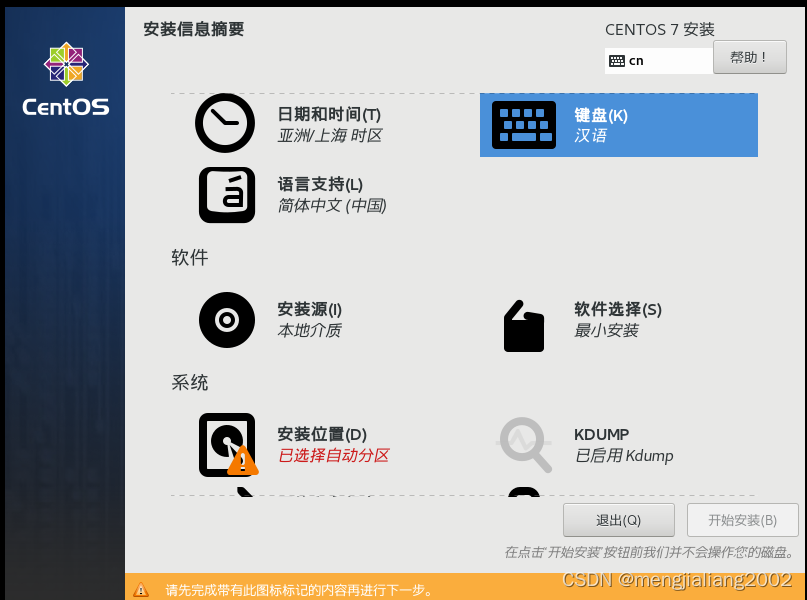This screenshot has height=600, width=807.
Task: Click the Installation Destination disk icon
Action: 228,445
